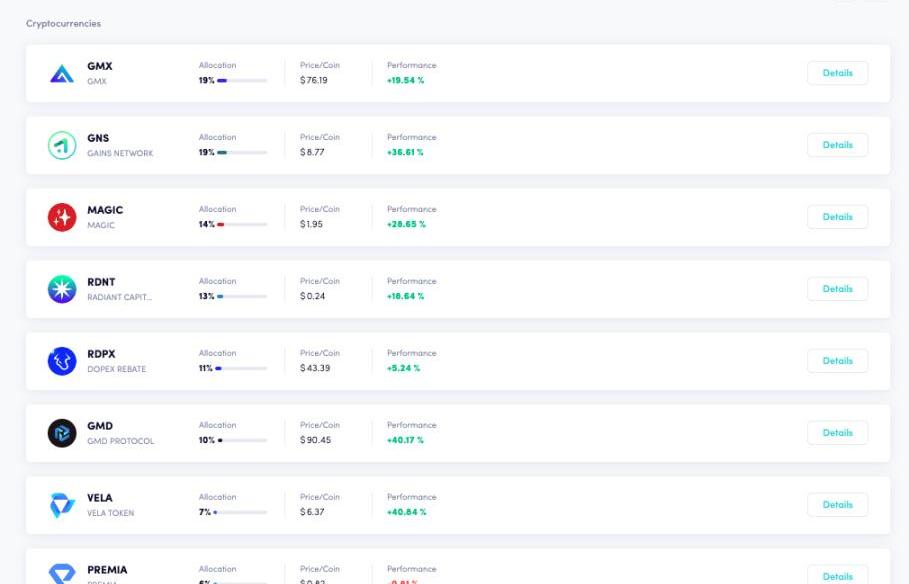Click the RDPX Dopex Rebate icon

coord(62,361)
